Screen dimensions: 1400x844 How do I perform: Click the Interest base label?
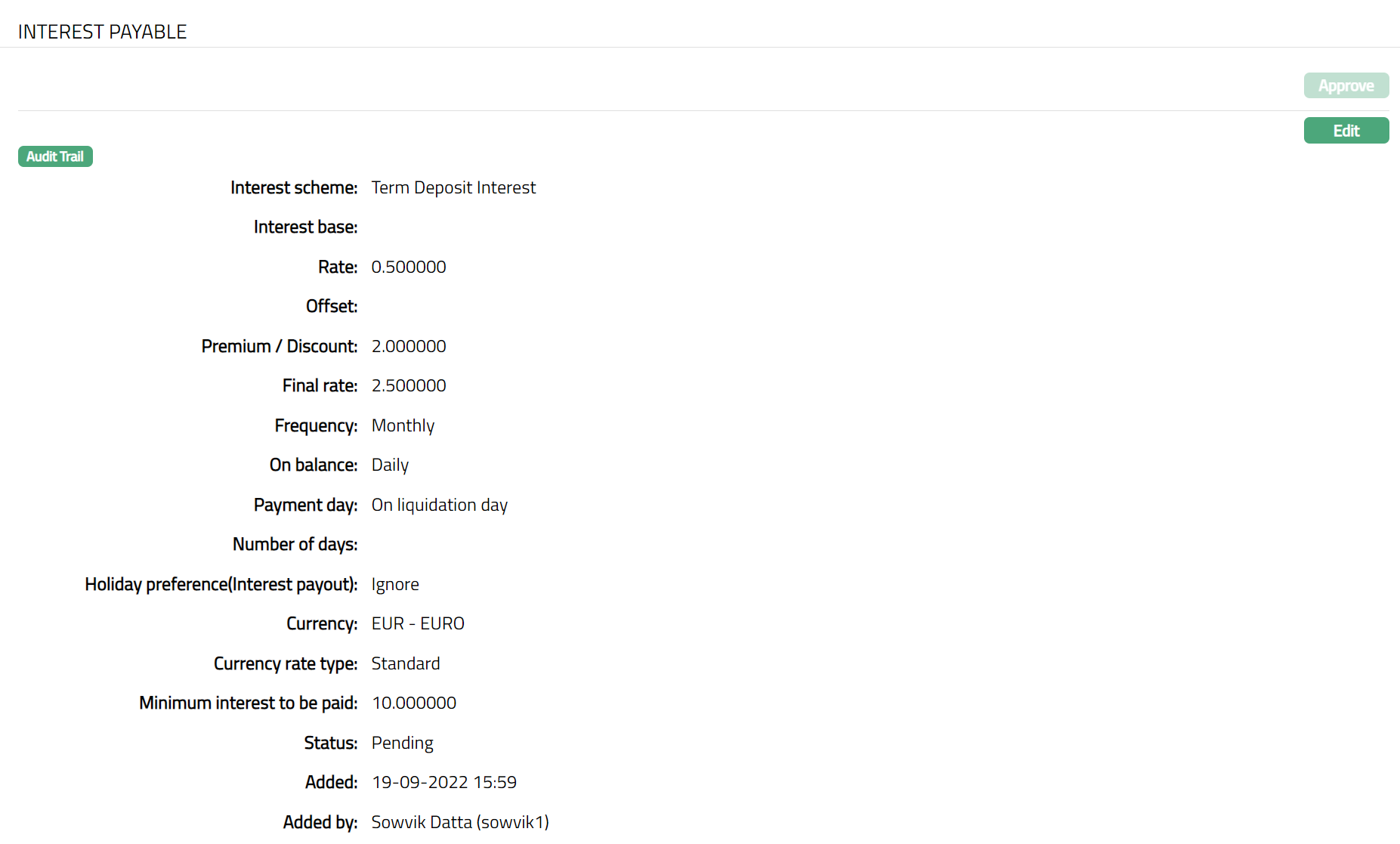305,227
